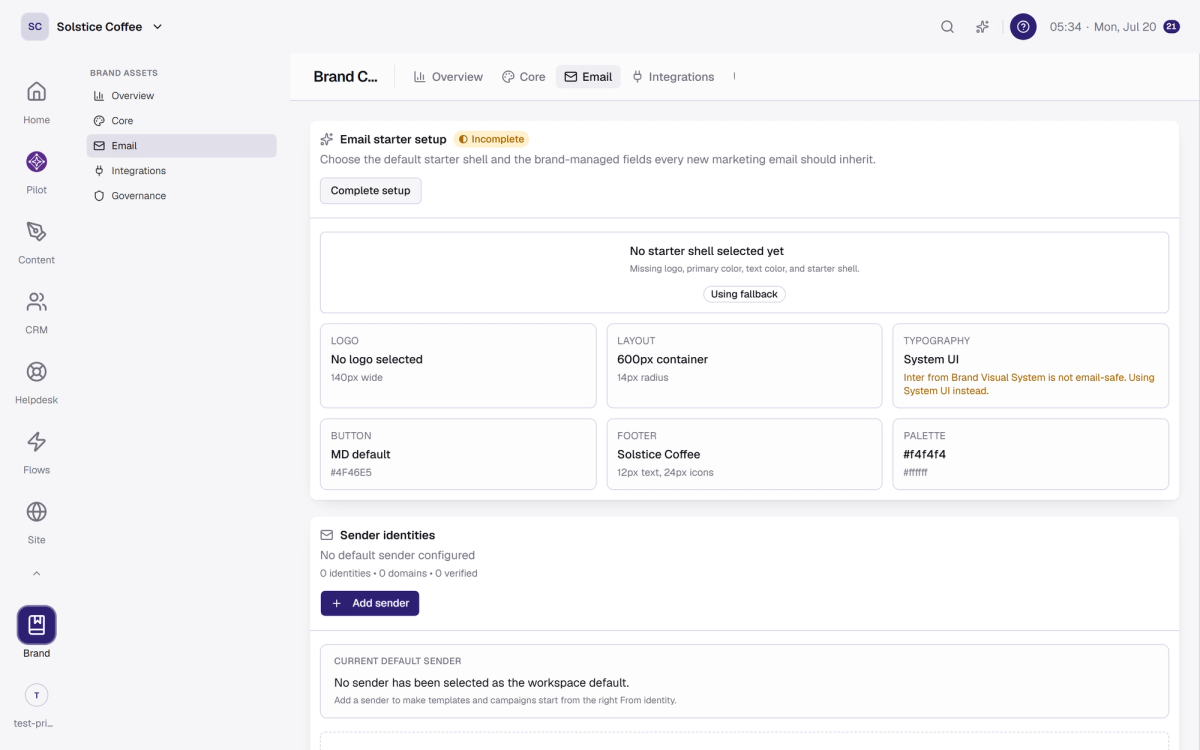Screen dimensions: 1200x750
Task: Select Email in Brand Assets list
Action: pyautogui.click(x=181, y=146)
